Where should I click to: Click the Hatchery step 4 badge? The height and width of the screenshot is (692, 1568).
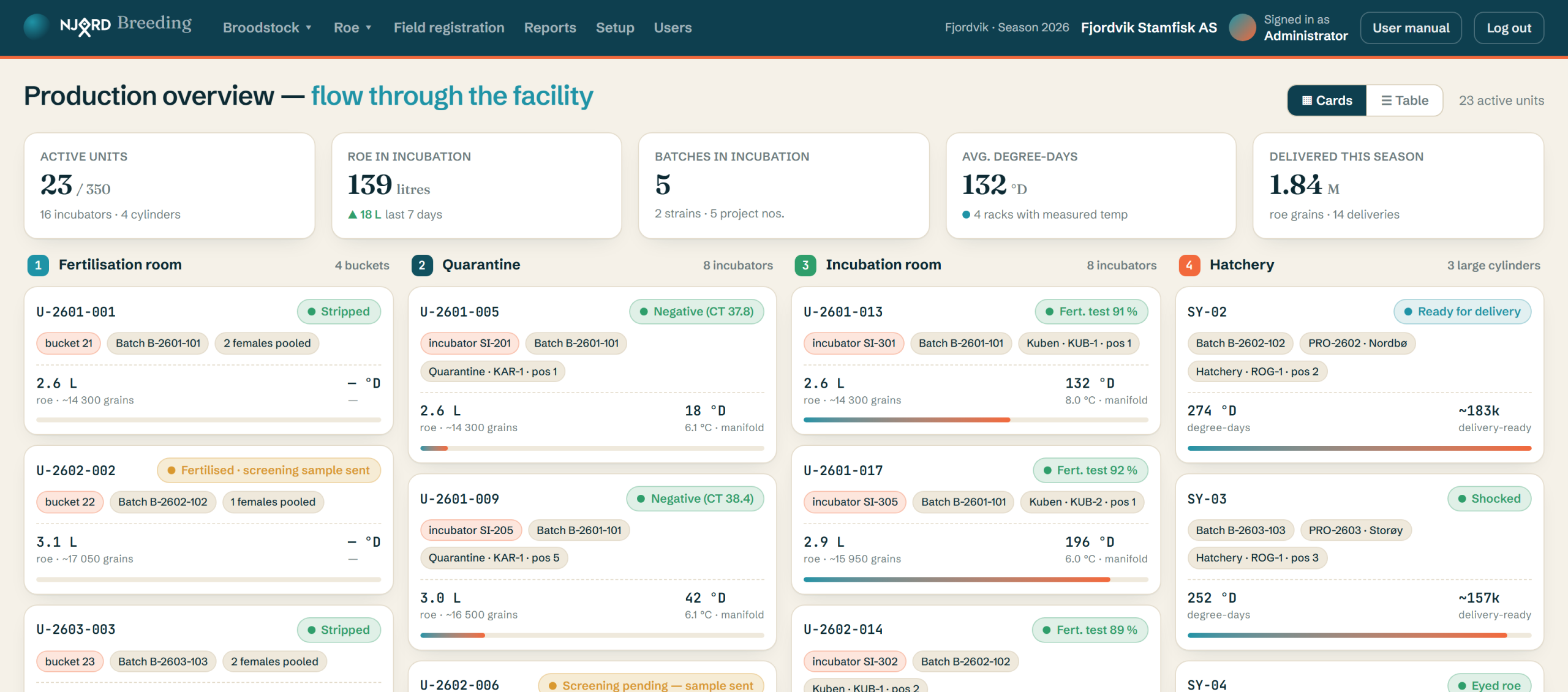(1189, 265)
